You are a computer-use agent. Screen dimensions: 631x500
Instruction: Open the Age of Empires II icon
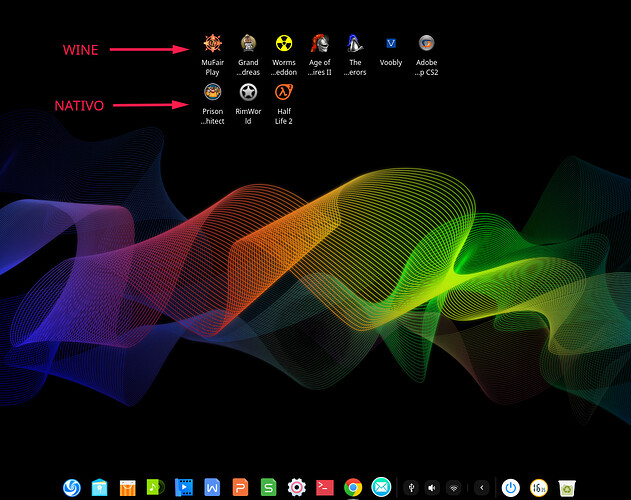(x=320, y=43)
